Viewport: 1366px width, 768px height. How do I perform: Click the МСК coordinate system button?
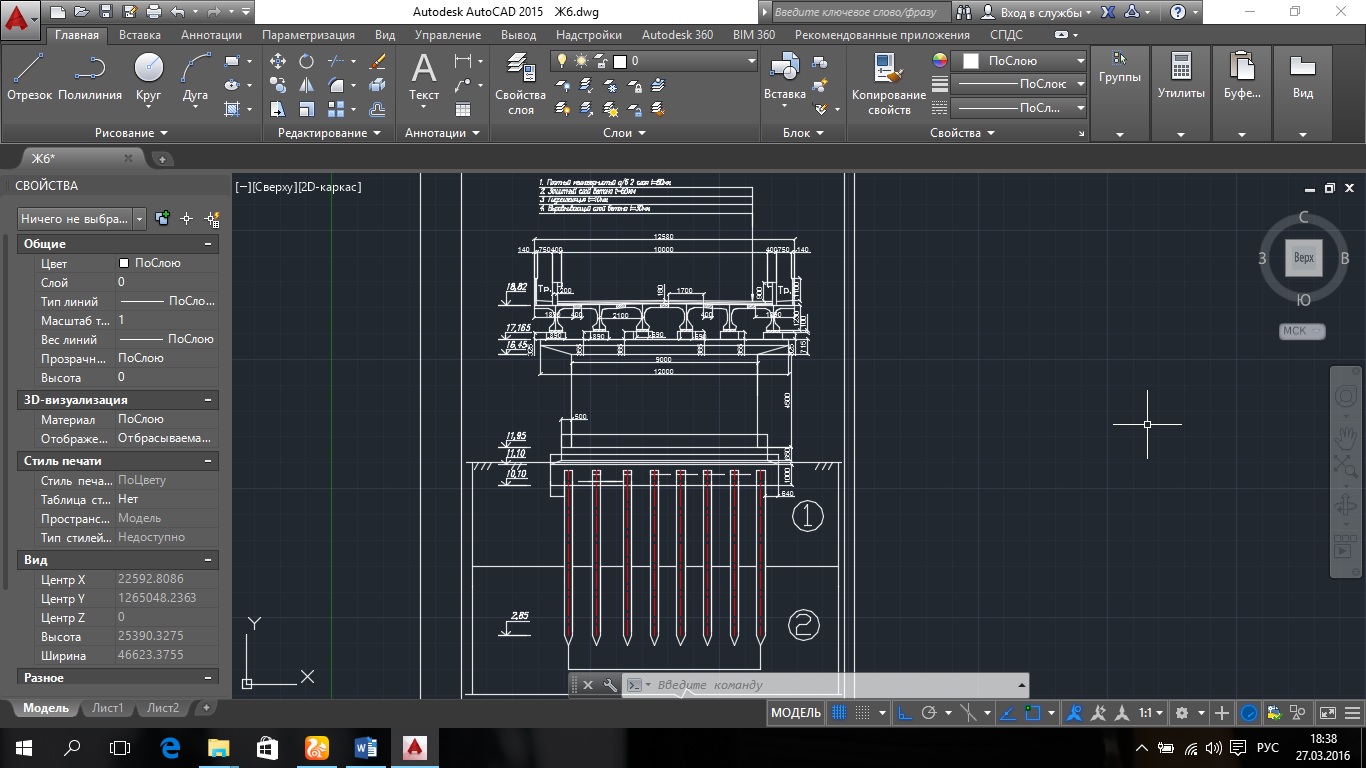(1302, 331)
